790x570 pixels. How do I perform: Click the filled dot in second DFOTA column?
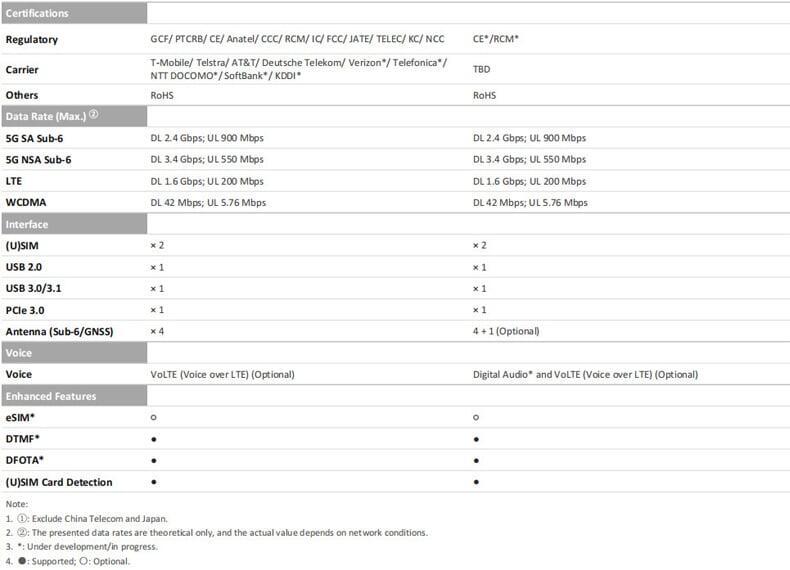tap(476, 461)
